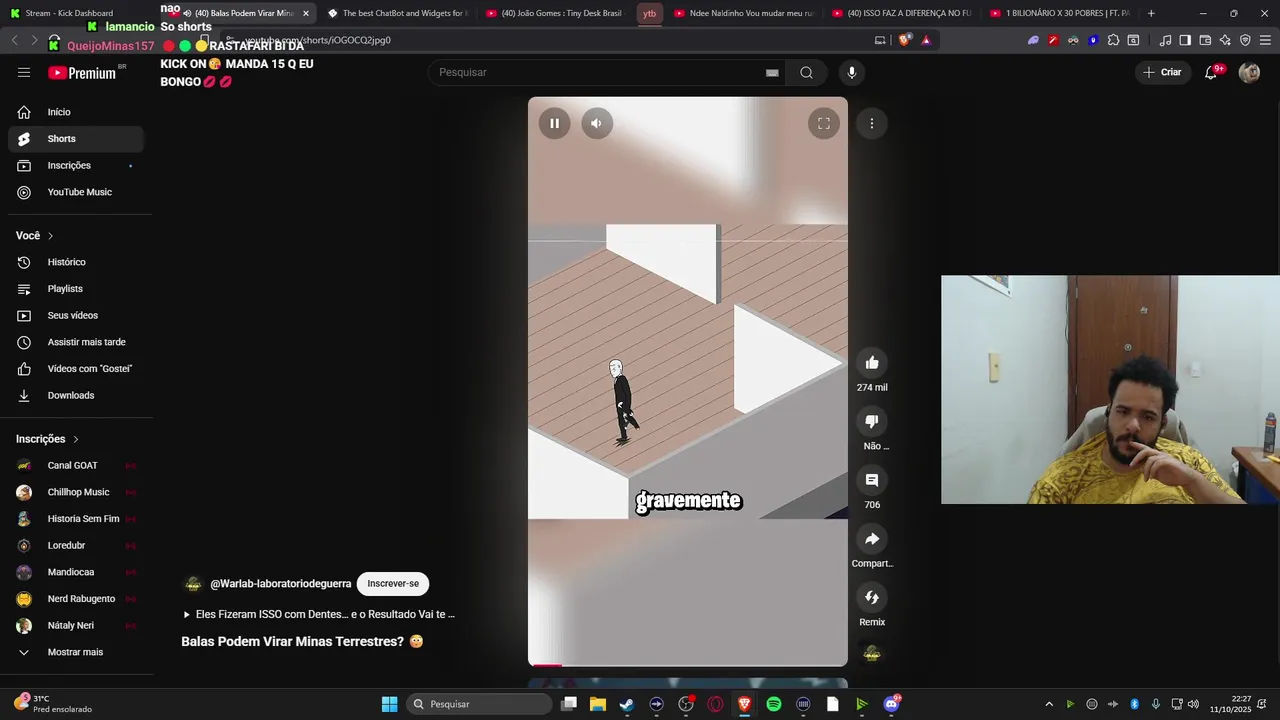Share the short via Compartilhar icon

pos(872,539)
